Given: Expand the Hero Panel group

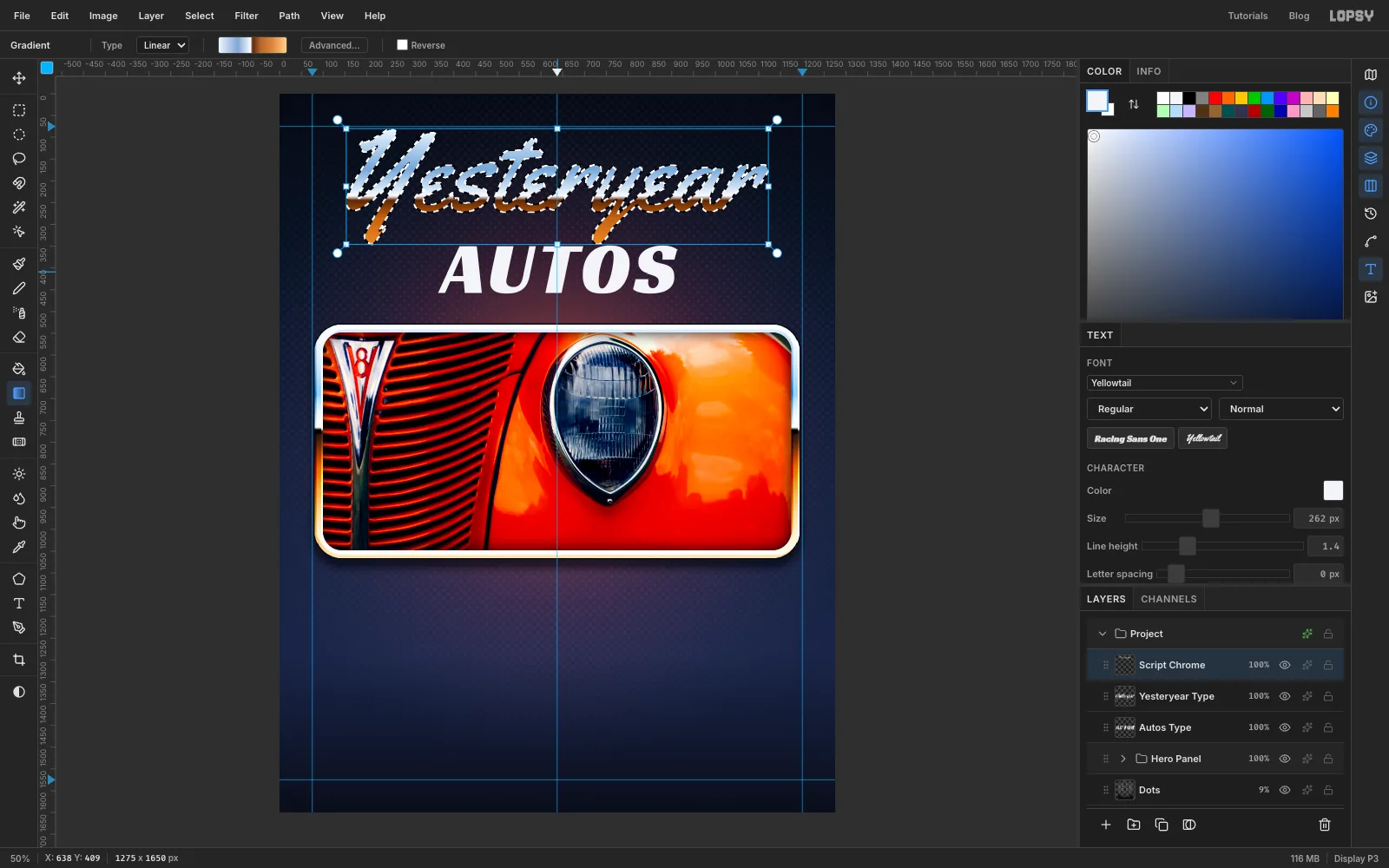Looking at the screenshot, I should pos(1123,759).
